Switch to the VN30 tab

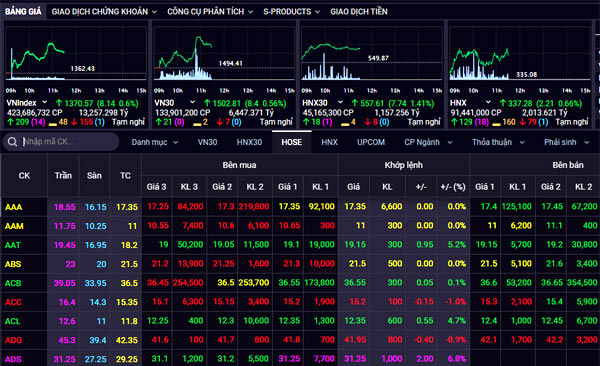[207, 142]
